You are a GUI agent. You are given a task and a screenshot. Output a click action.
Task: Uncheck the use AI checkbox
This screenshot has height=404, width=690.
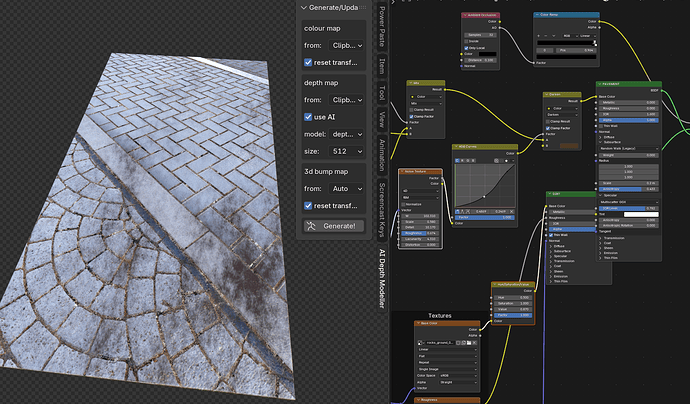coord(308,117)
